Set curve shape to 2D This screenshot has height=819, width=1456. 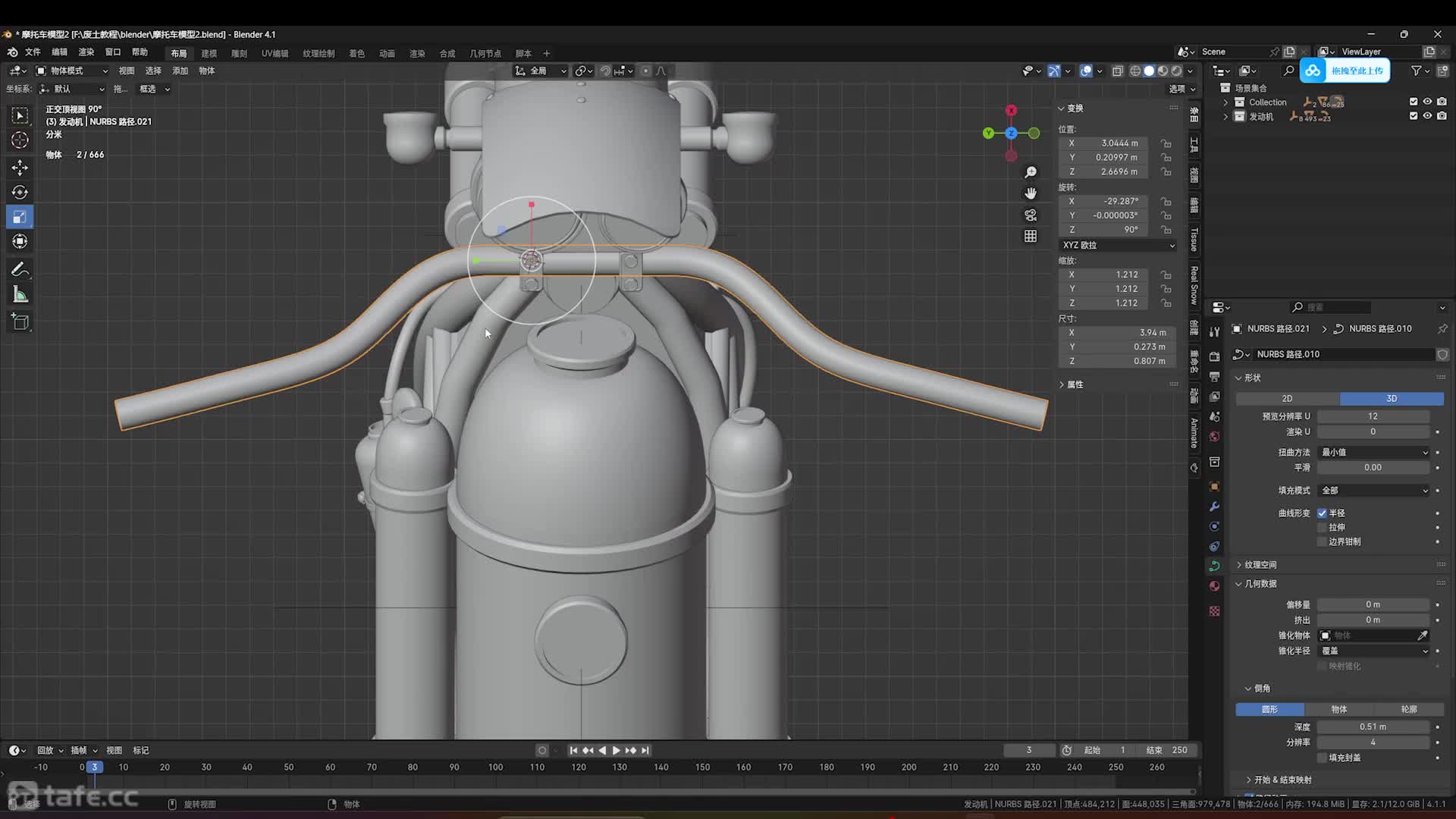coord(1288,399)
